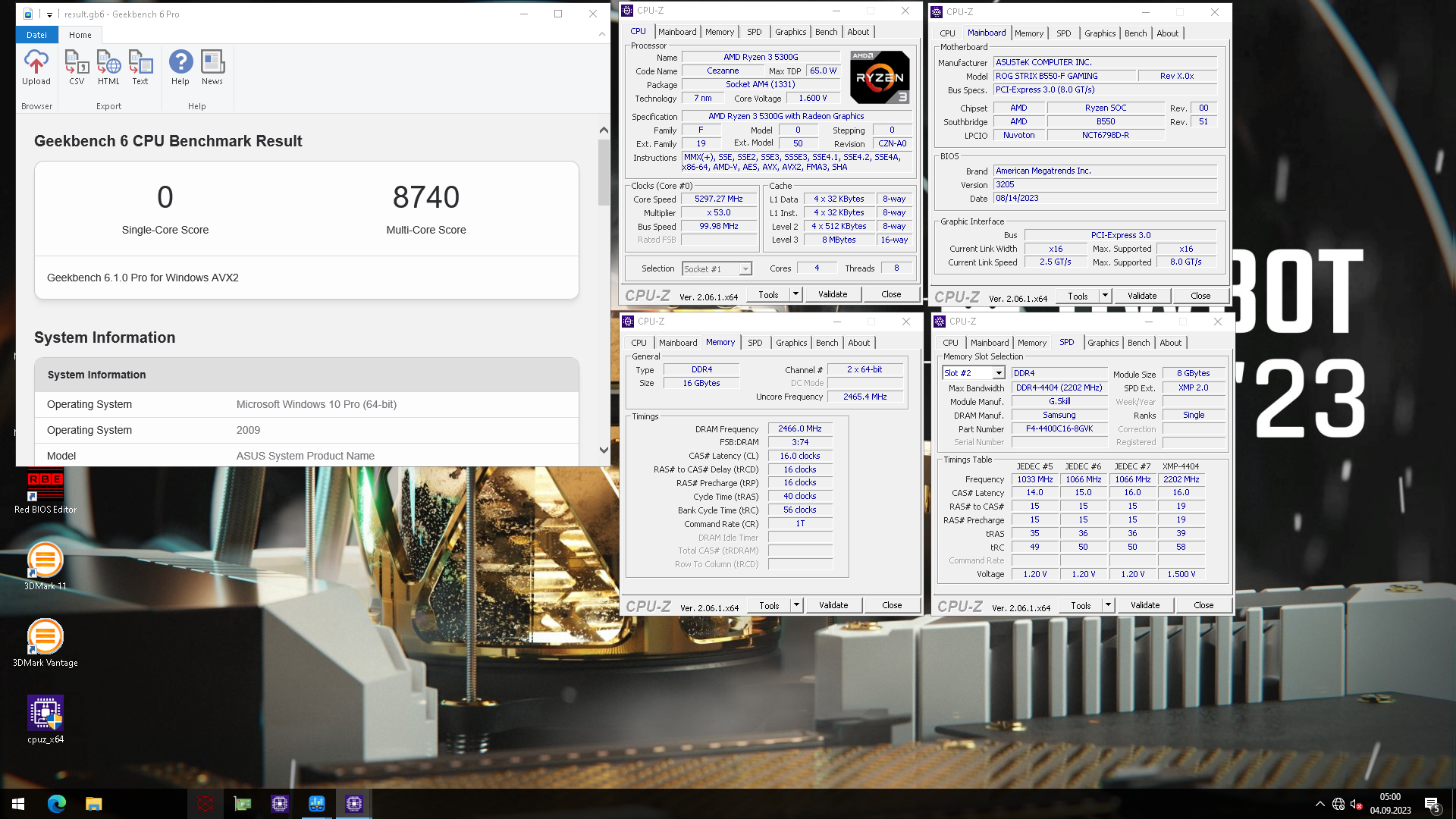Viewport: 1456px width, 819px height.
Task: Click the Geekbench window title icon
Action: coord(28,14)
